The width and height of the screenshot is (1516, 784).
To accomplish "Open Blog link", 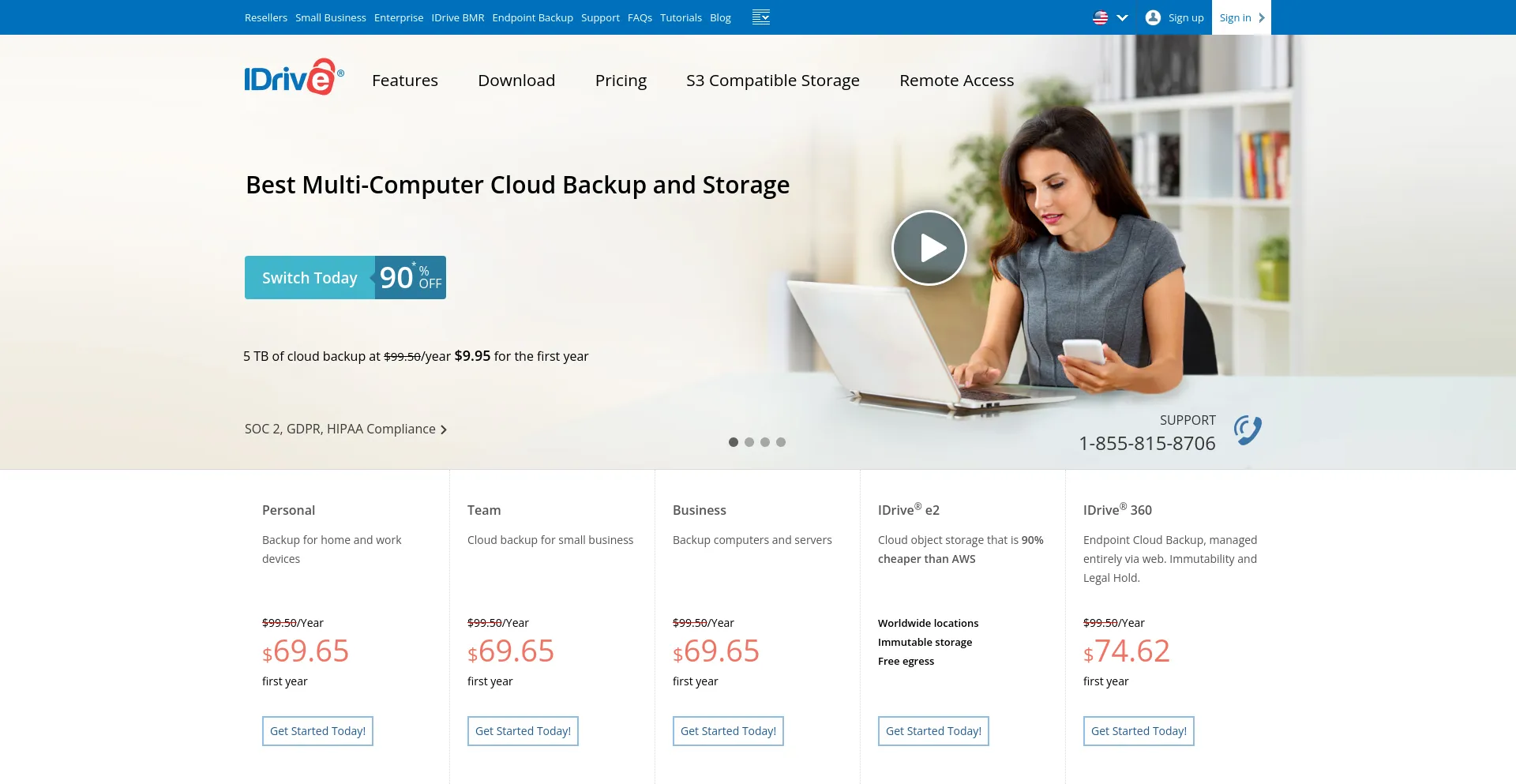I will coord(720,17).
